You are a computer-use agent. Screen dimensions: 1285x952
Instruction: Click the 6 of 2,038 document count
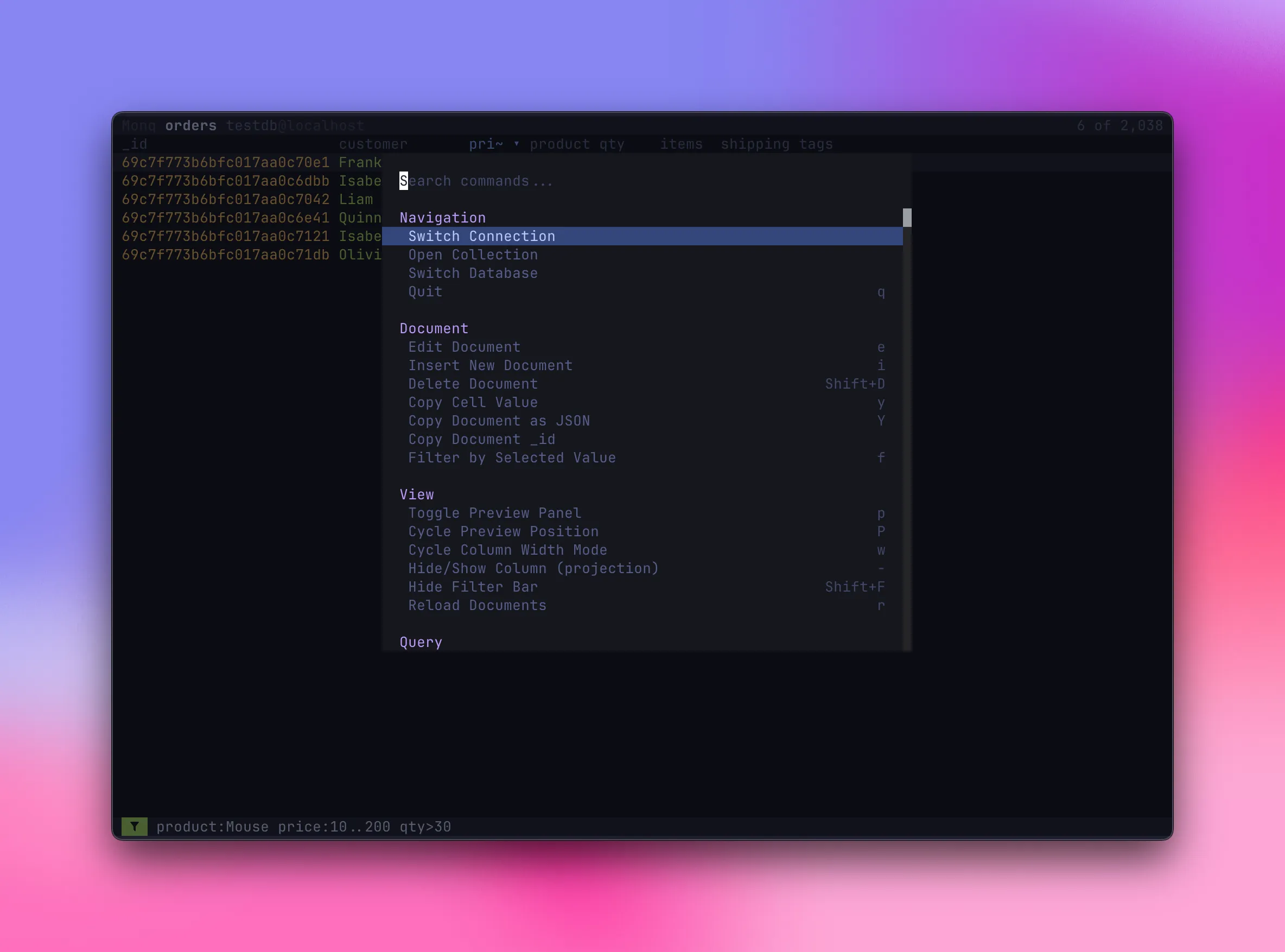tap(1119, 125)
